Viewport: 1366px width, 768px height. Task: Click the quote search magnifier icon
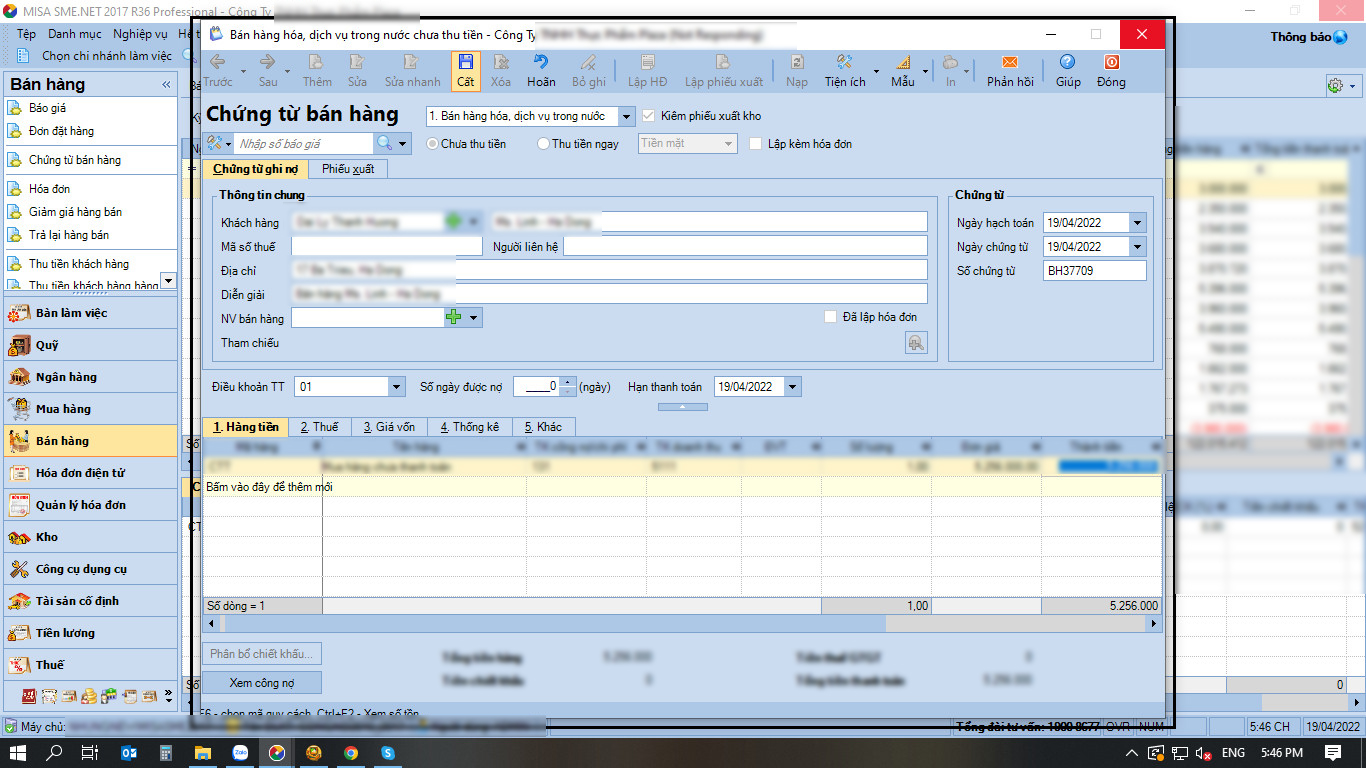click(384, 144)
